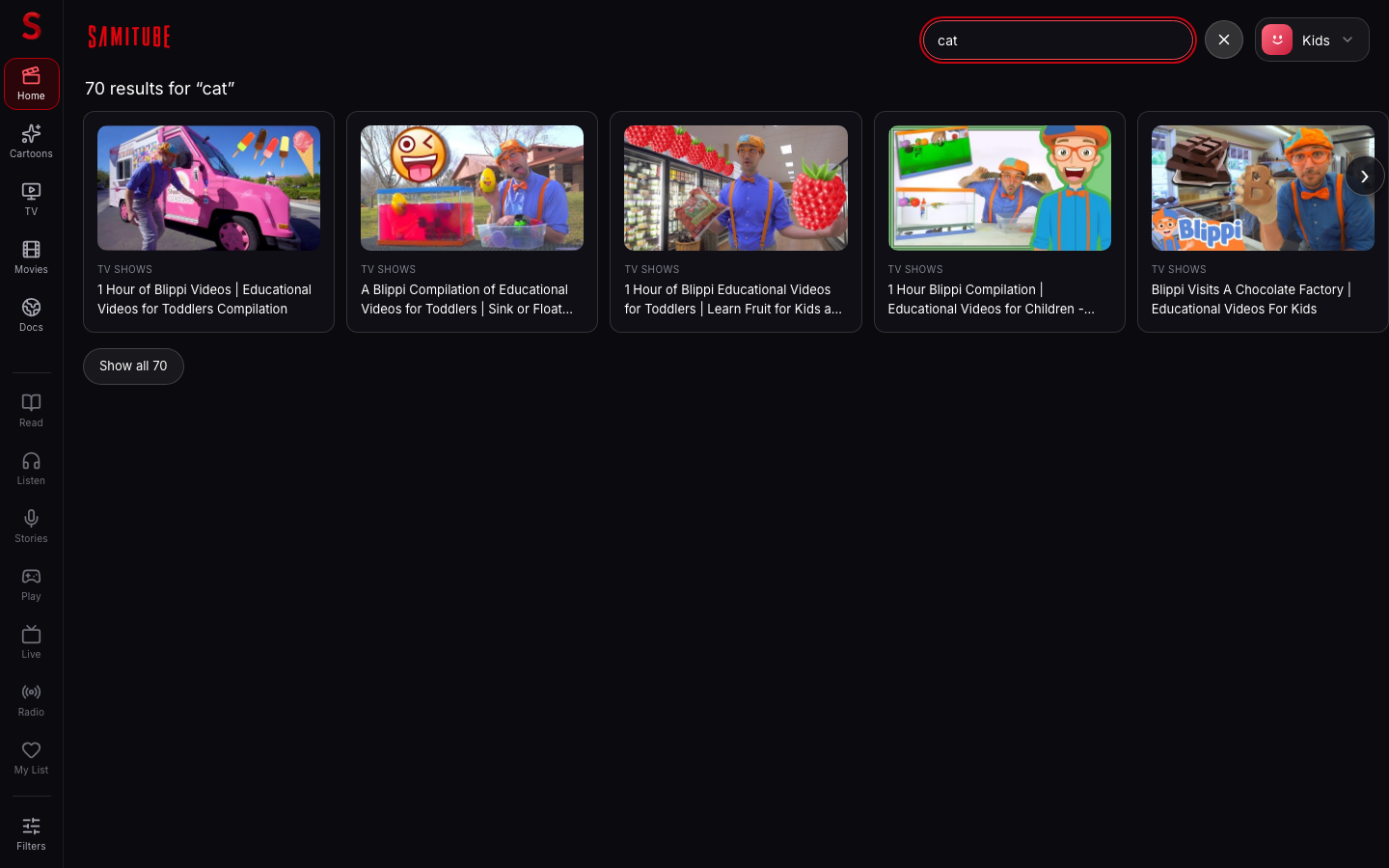The image size is (1389, 868).
Task: Open the Home section in sidebar
Action: click(31, 84)
